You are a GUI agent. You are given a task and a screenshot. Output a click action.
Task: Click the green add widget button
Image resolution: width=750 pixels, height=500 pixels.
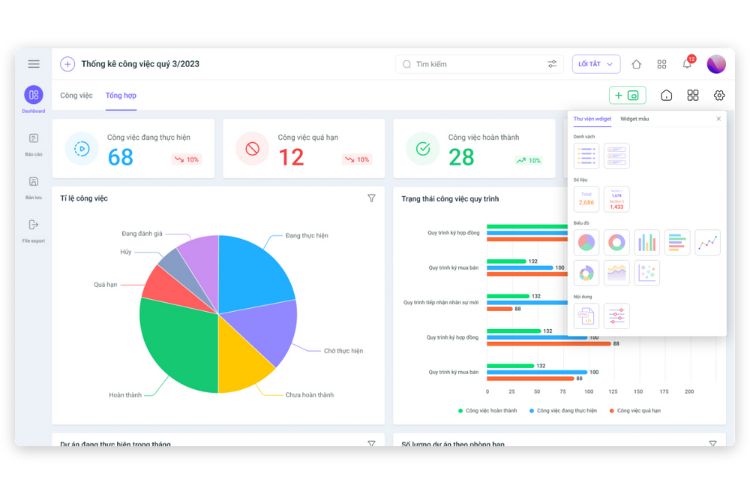point(627,96)
